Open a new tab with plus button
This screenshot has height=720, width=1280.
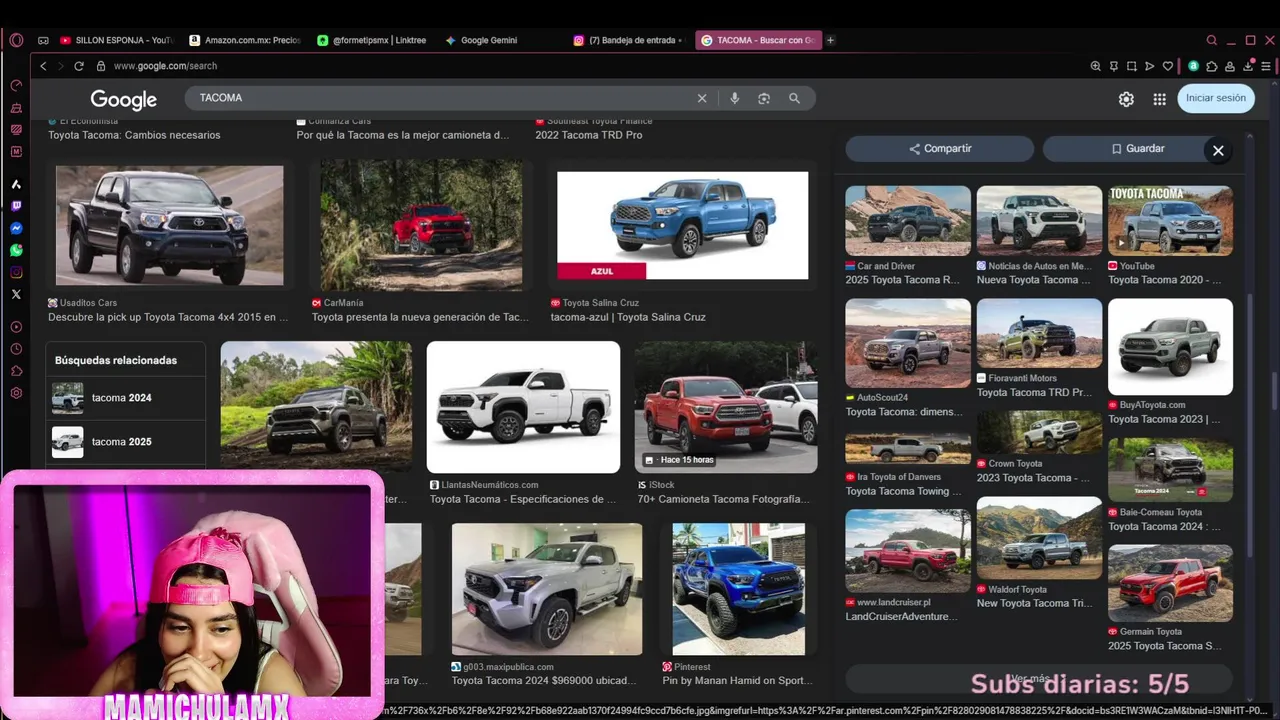tap(830, 40)
